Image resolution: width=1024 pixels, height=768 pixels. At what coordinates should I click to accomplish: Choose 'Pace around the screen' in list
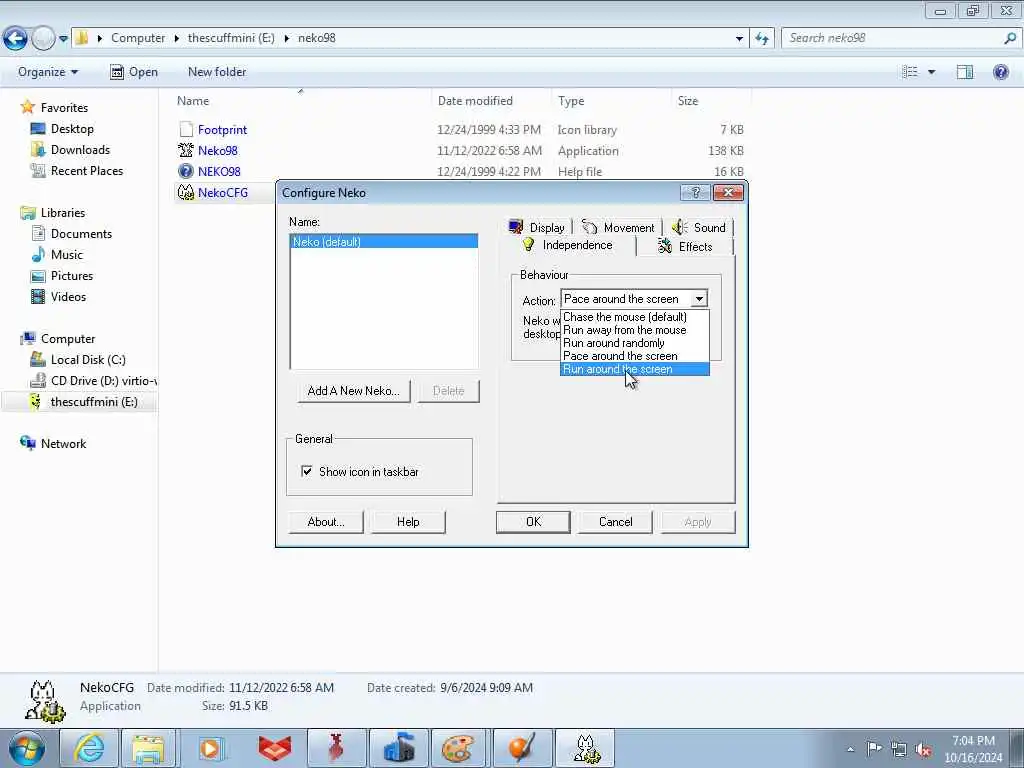pos(634,356)
